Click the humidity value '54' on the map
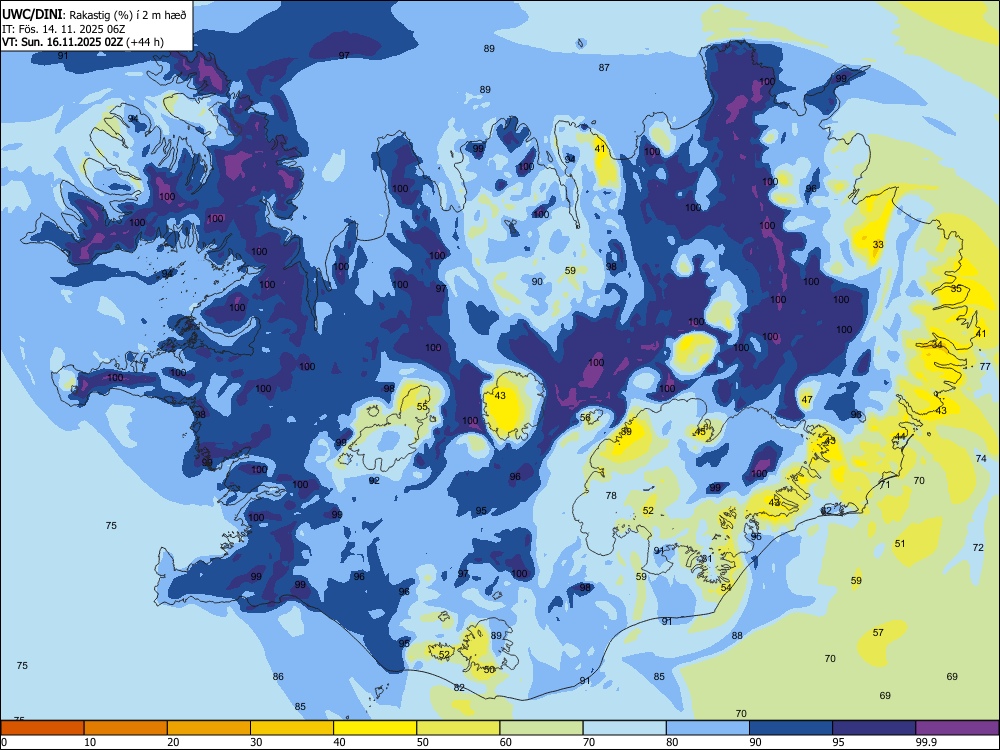 click(x=726, y=588)
